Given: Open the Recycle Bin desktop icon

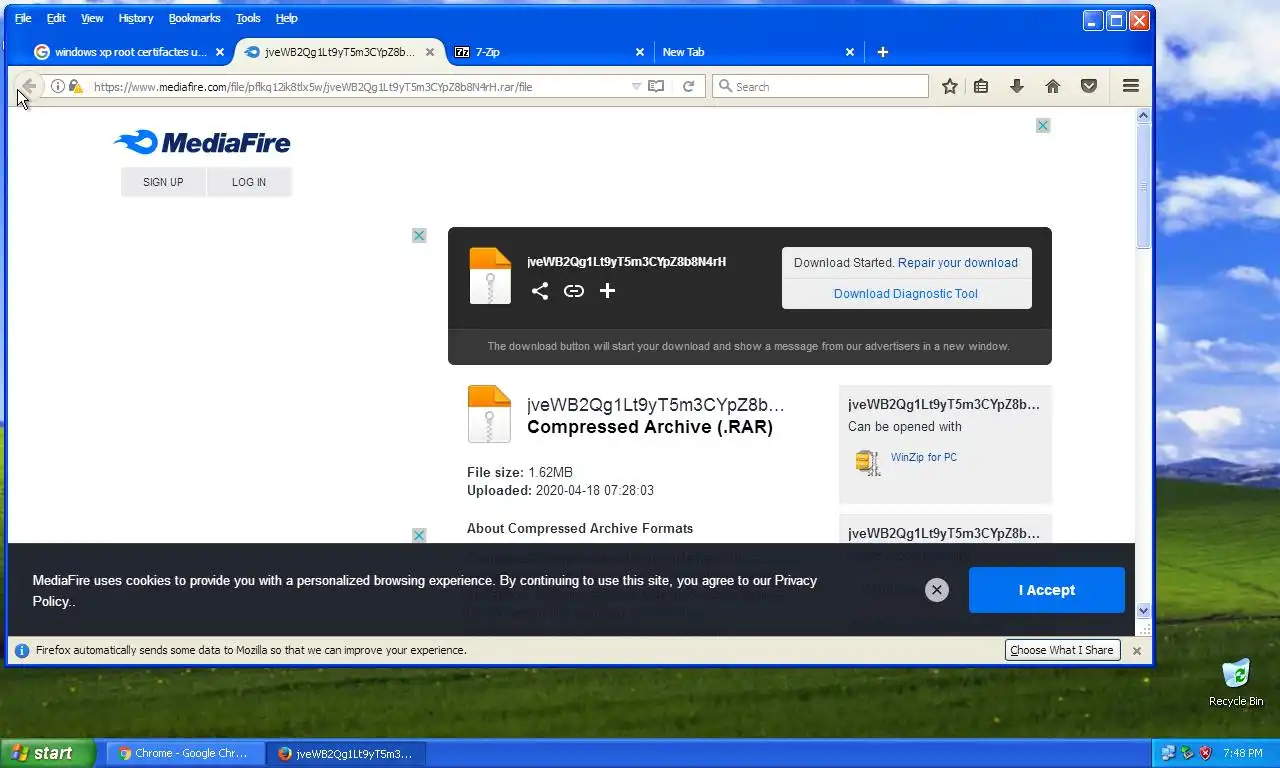Looking at the screenshot, I should [x=1236, y=682].
